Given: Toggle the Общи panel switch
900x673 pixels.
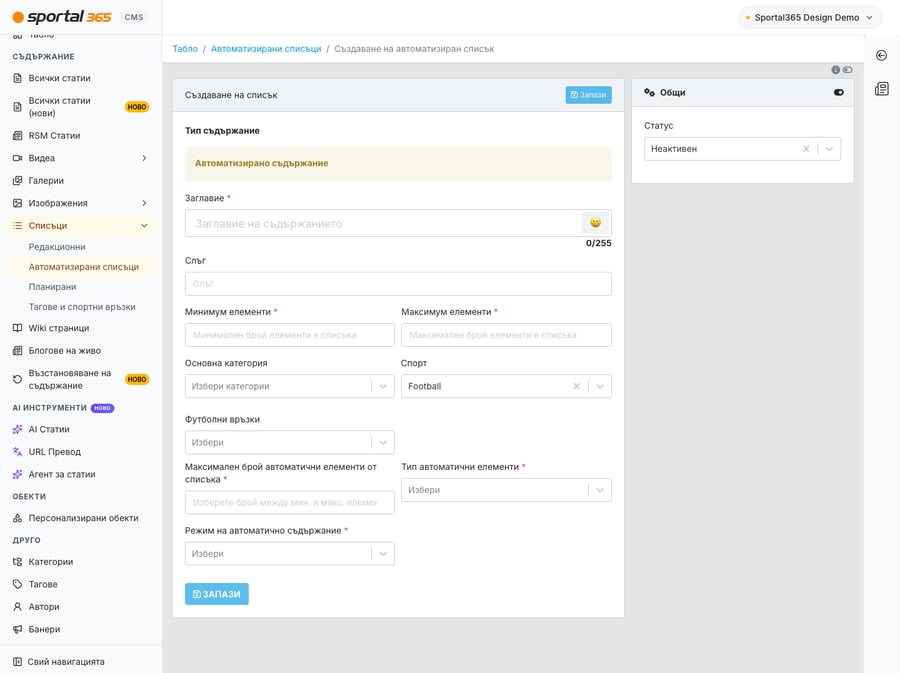Looking at the screenshot, I should point(839,92).
